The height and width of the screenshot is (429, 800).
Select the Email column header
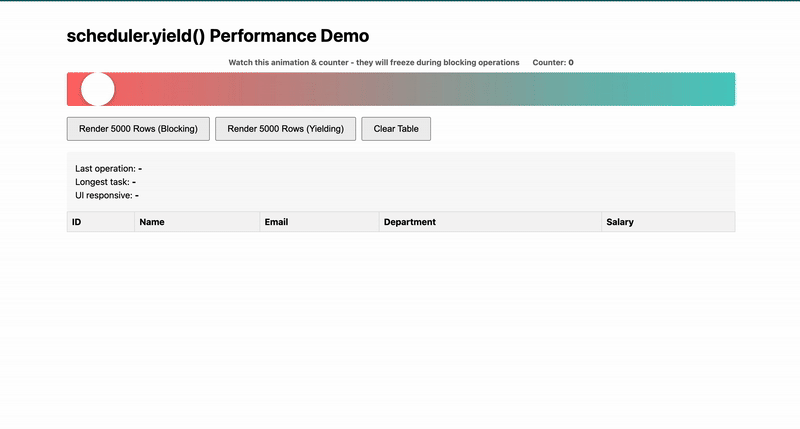pos(276,222)
